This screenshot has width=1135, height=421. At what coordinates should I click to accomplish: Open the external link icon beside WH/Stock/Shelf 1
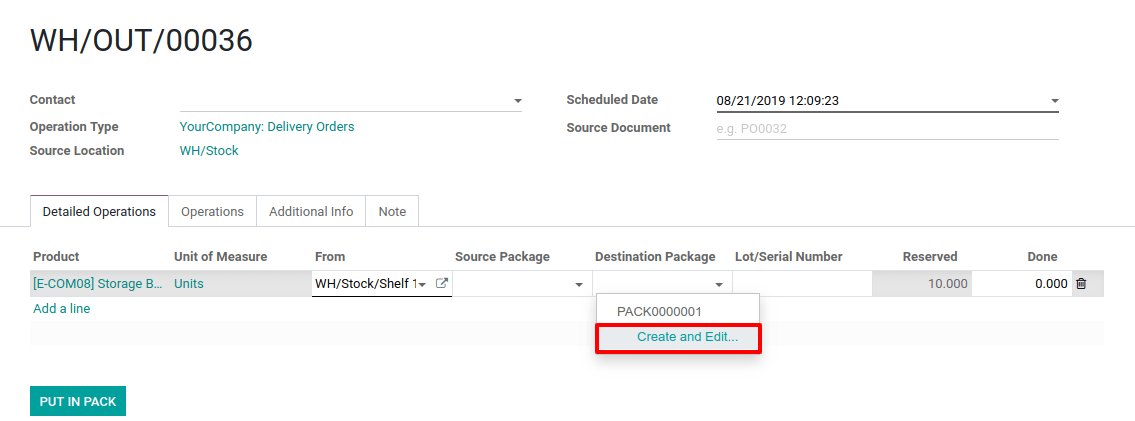[441, 284]
